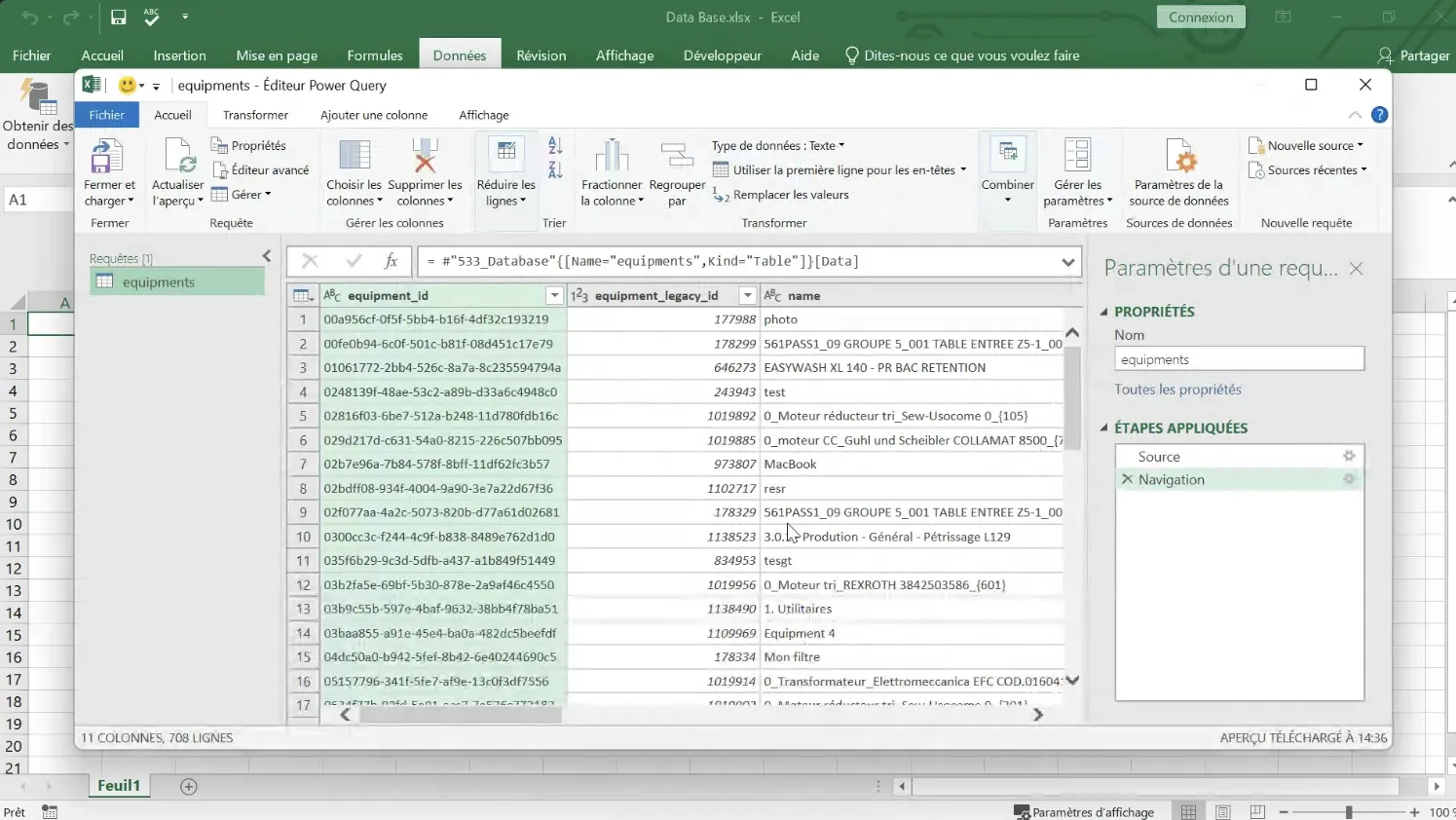The height and width of the screenshot is (820, 1456).
Task: Select equipments query in Requêtes list
Action: pyautogui.click(x=176, y=281)
